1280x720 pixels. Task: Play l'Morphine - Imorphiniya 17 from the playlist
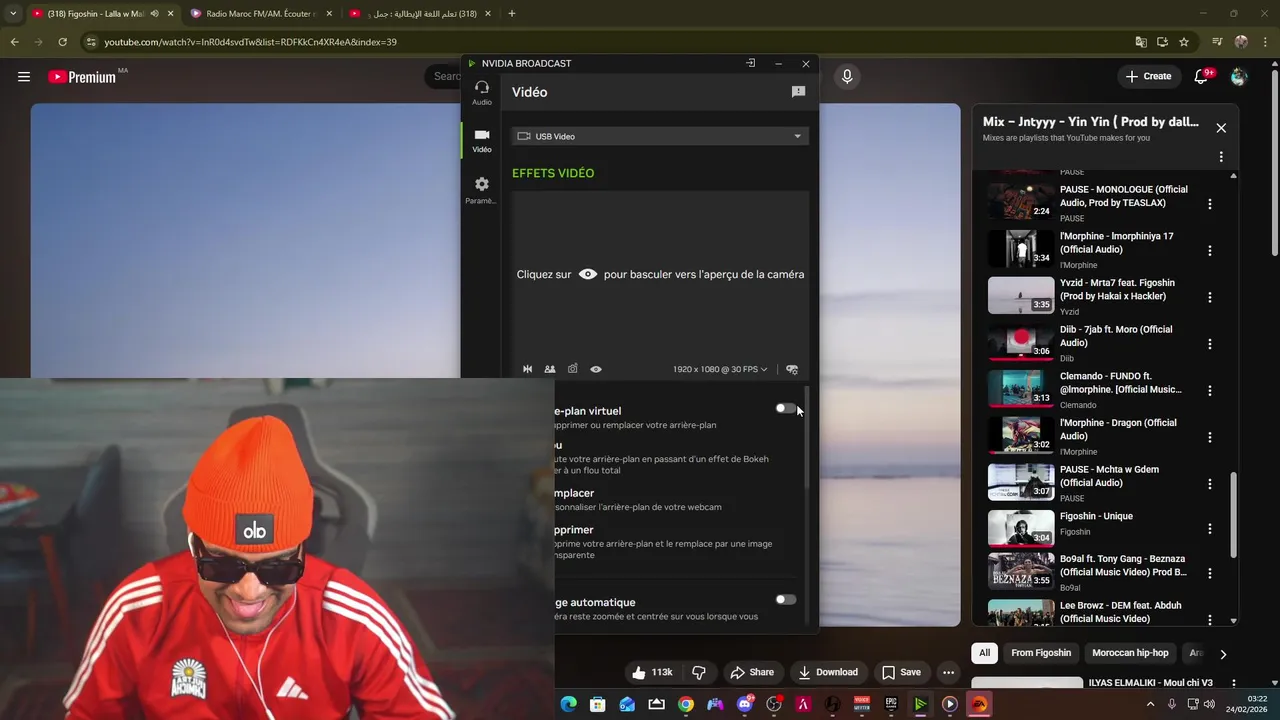pyautogui.click(x=1095, y=250)
